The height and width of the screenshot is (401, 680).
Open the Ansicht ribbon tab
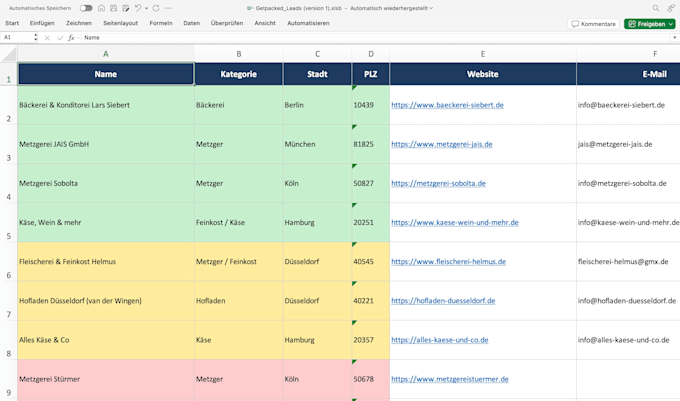[x=265, y=23]
